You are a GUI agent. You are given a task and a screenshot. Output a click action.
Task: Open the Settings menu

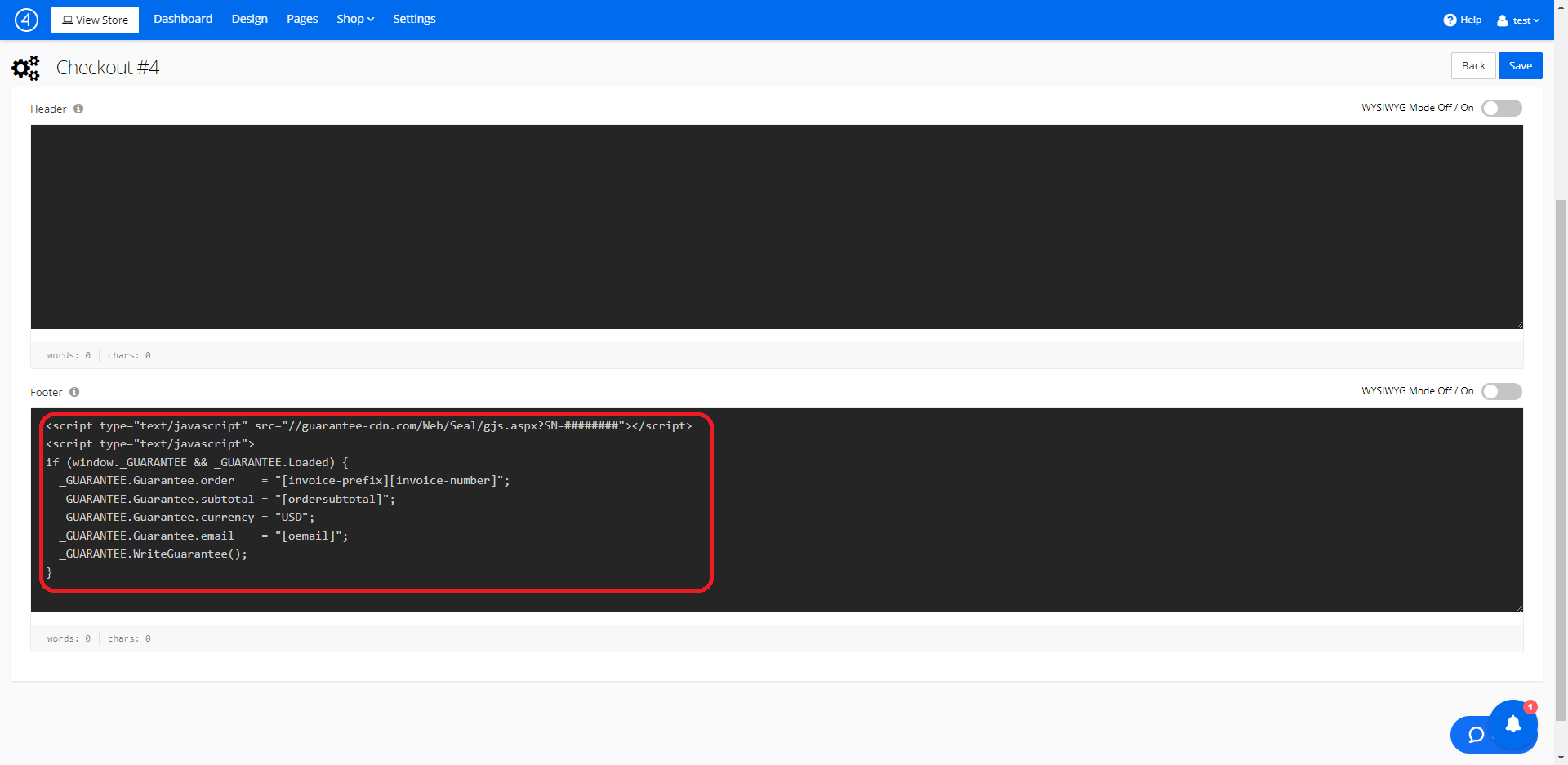pyautogui.click(x=414, y=19)
